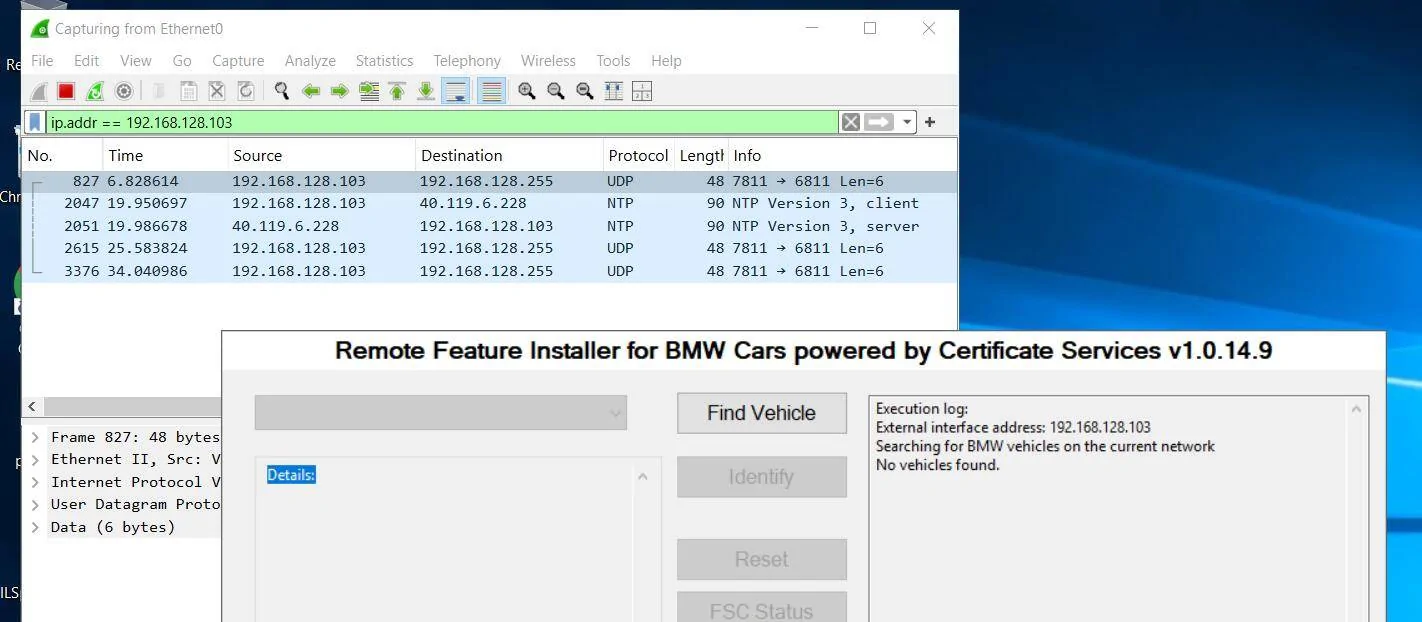The height and width of the screenshot is (622, 1422).
Task: Expand the Ethernet II tree row
Action: click(x=35, y=460)
